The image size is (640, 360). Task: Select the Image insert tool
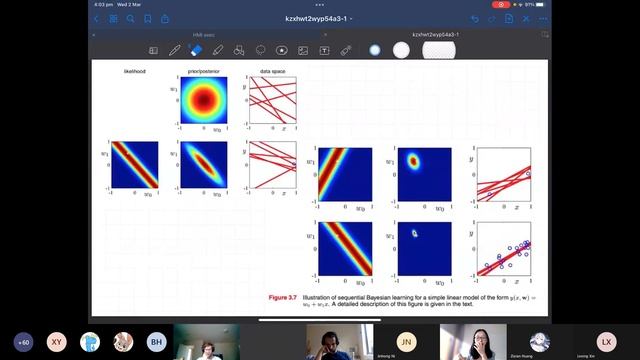(303, 51)
